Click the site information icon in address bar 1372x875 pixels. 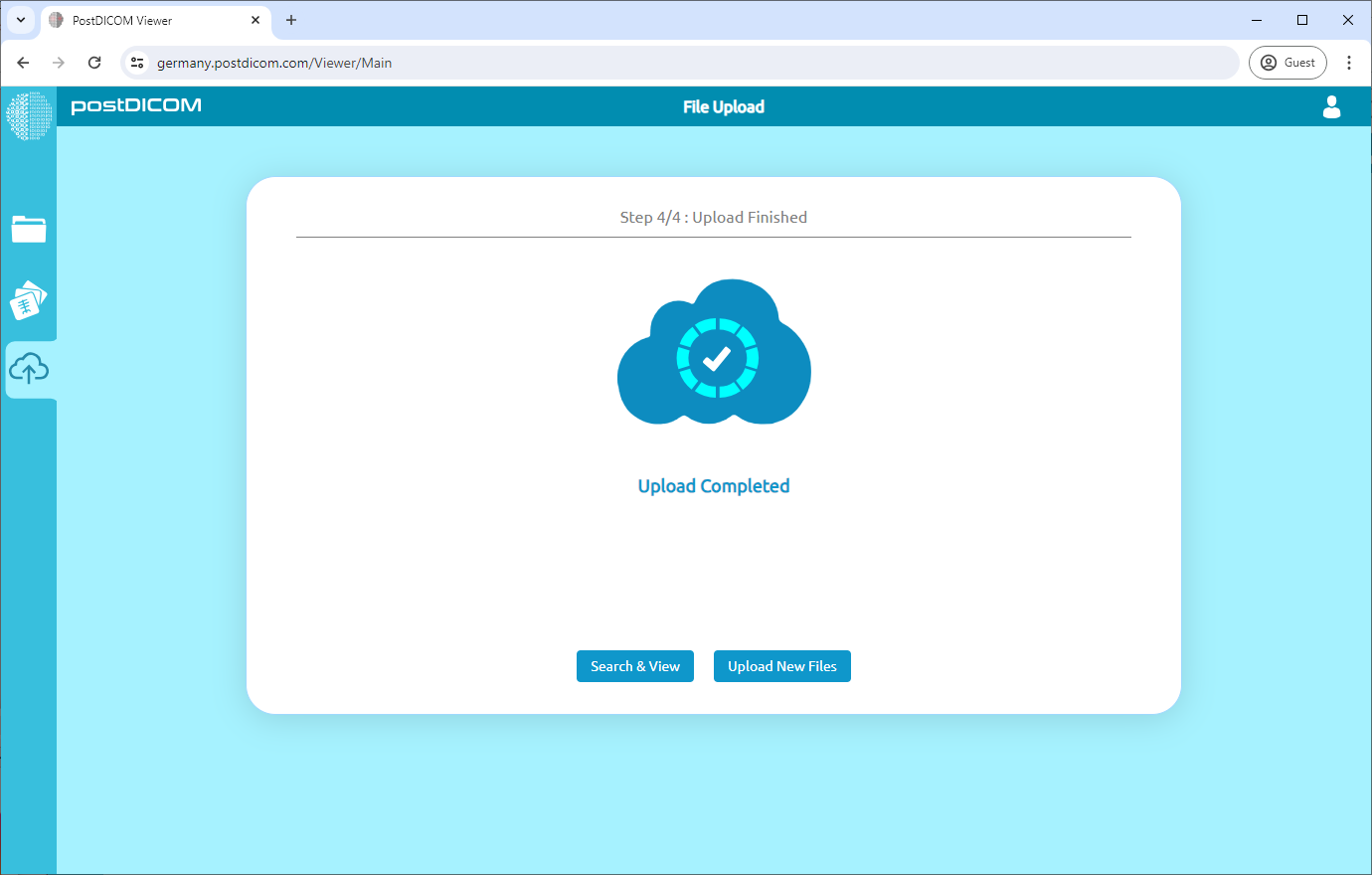[138, 63]
